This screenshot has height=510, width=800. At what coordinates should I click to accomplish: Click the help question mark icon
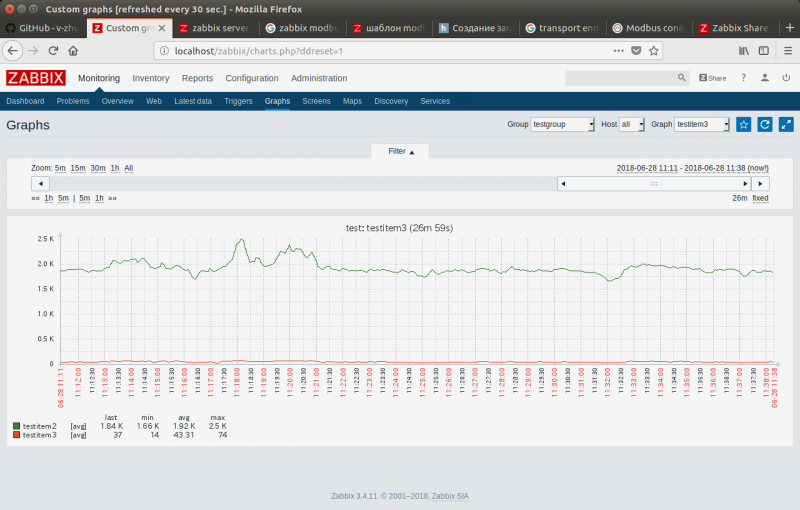coord(743,77)
